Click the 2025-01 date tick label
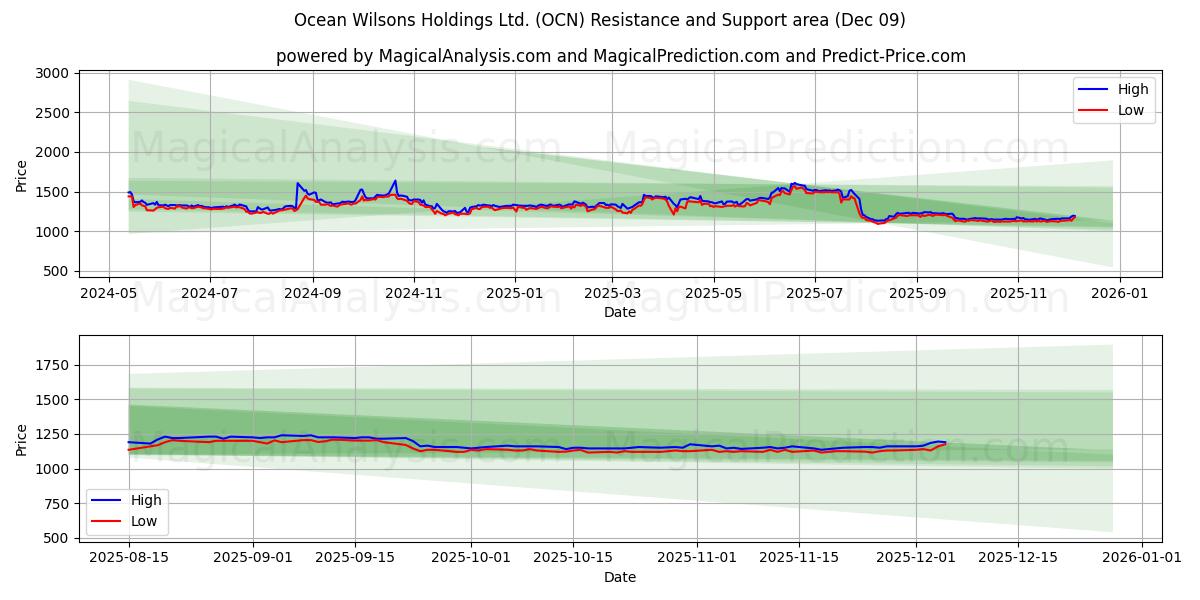Image resolution: width=1200 pixels, height=600 pixels. [x=515, y=295]
